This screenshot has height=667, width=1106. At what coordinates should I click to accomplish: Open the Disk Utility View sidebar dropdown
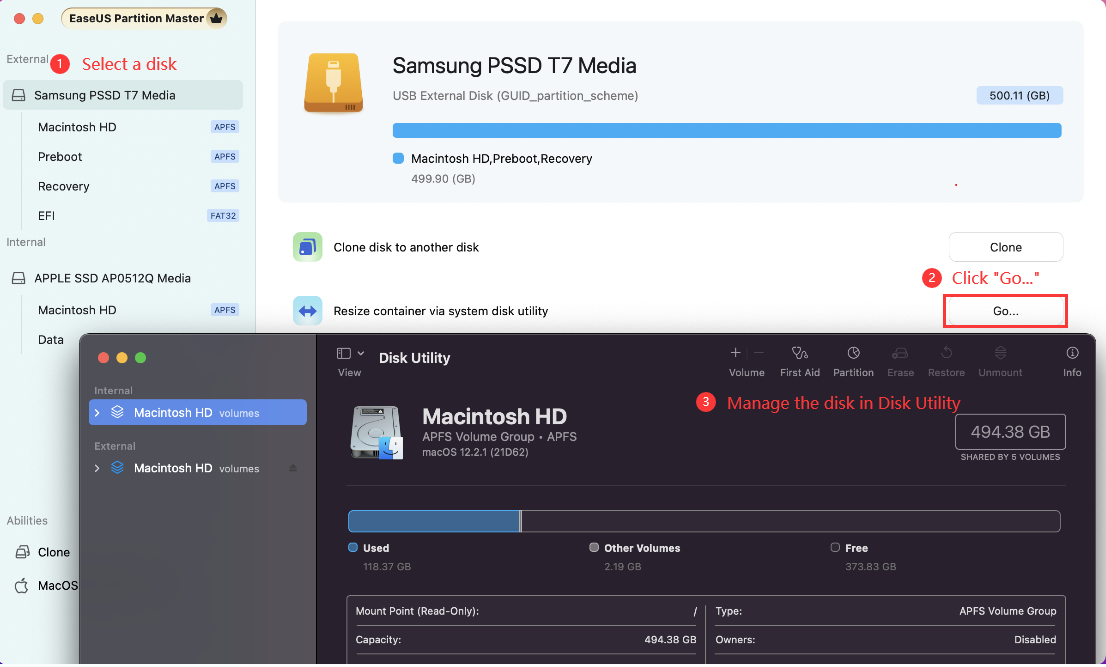pos(350,354)
